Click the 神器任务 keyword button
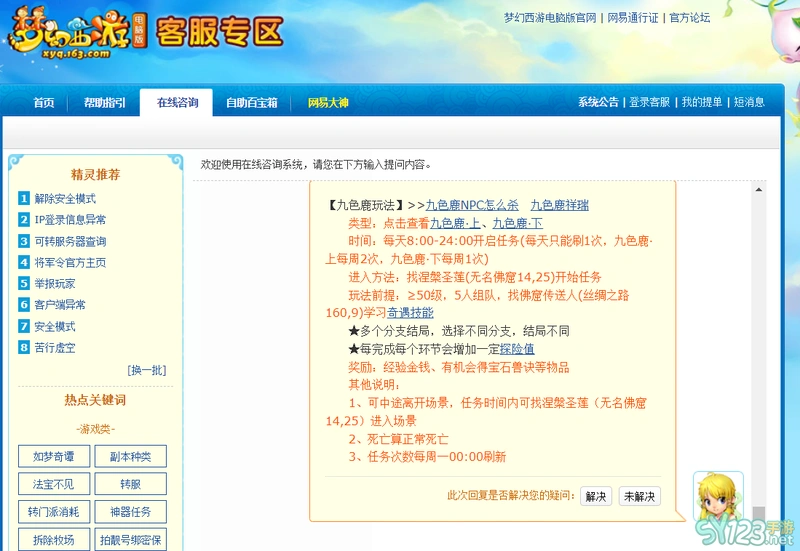The width and height of the screenshot is (800, 551). click(131, 512)
